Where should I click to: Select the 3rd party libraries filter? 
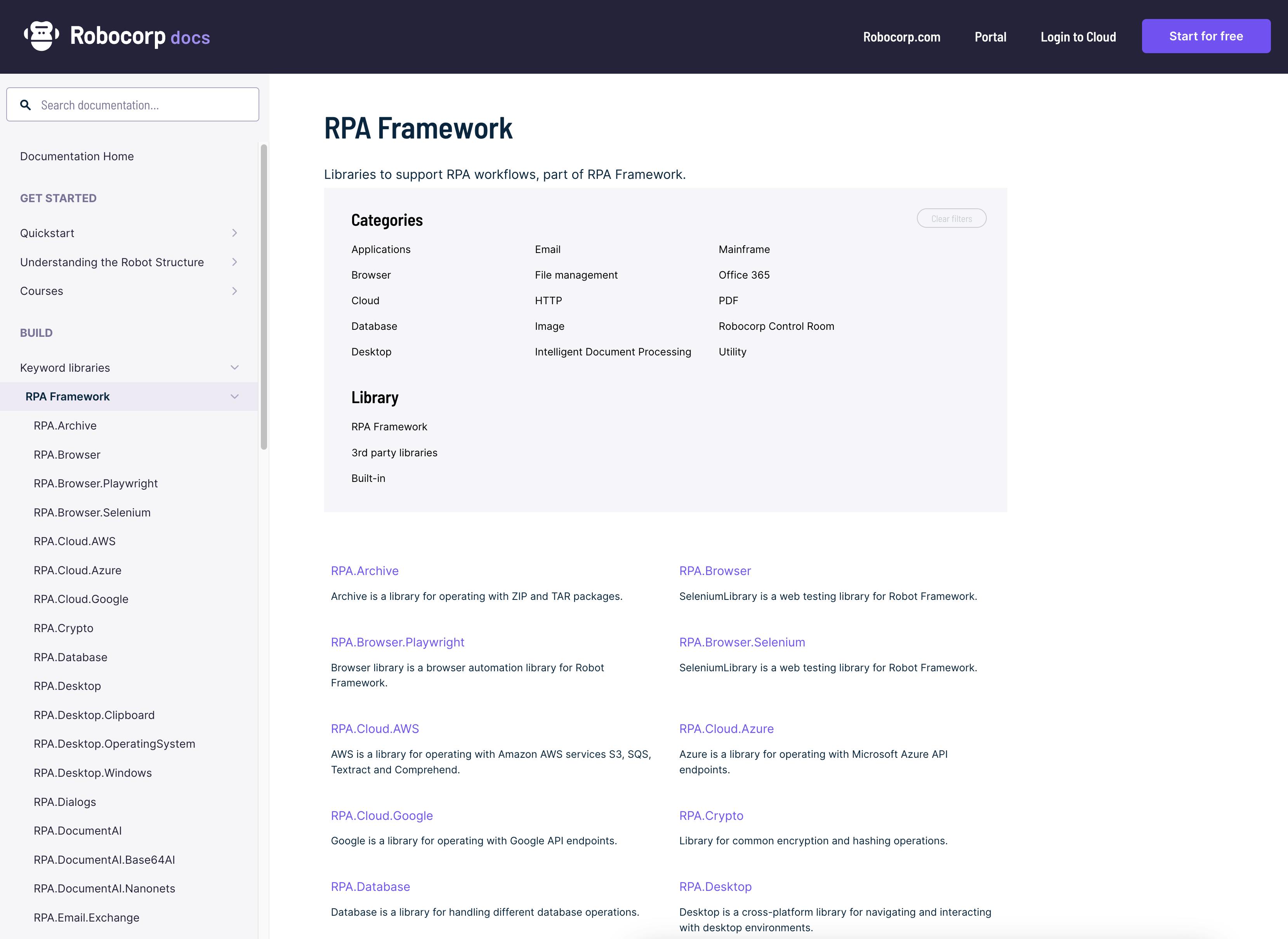[394, 453]
